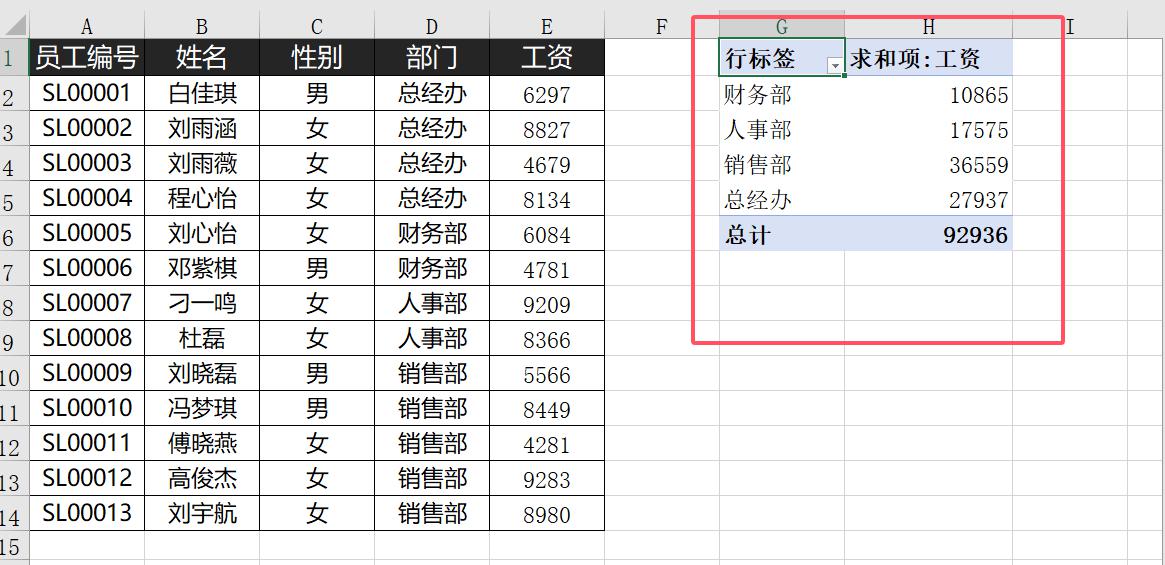Select the name cell 杜磊
The image size is (1165, 565).
tap(201, 338)
